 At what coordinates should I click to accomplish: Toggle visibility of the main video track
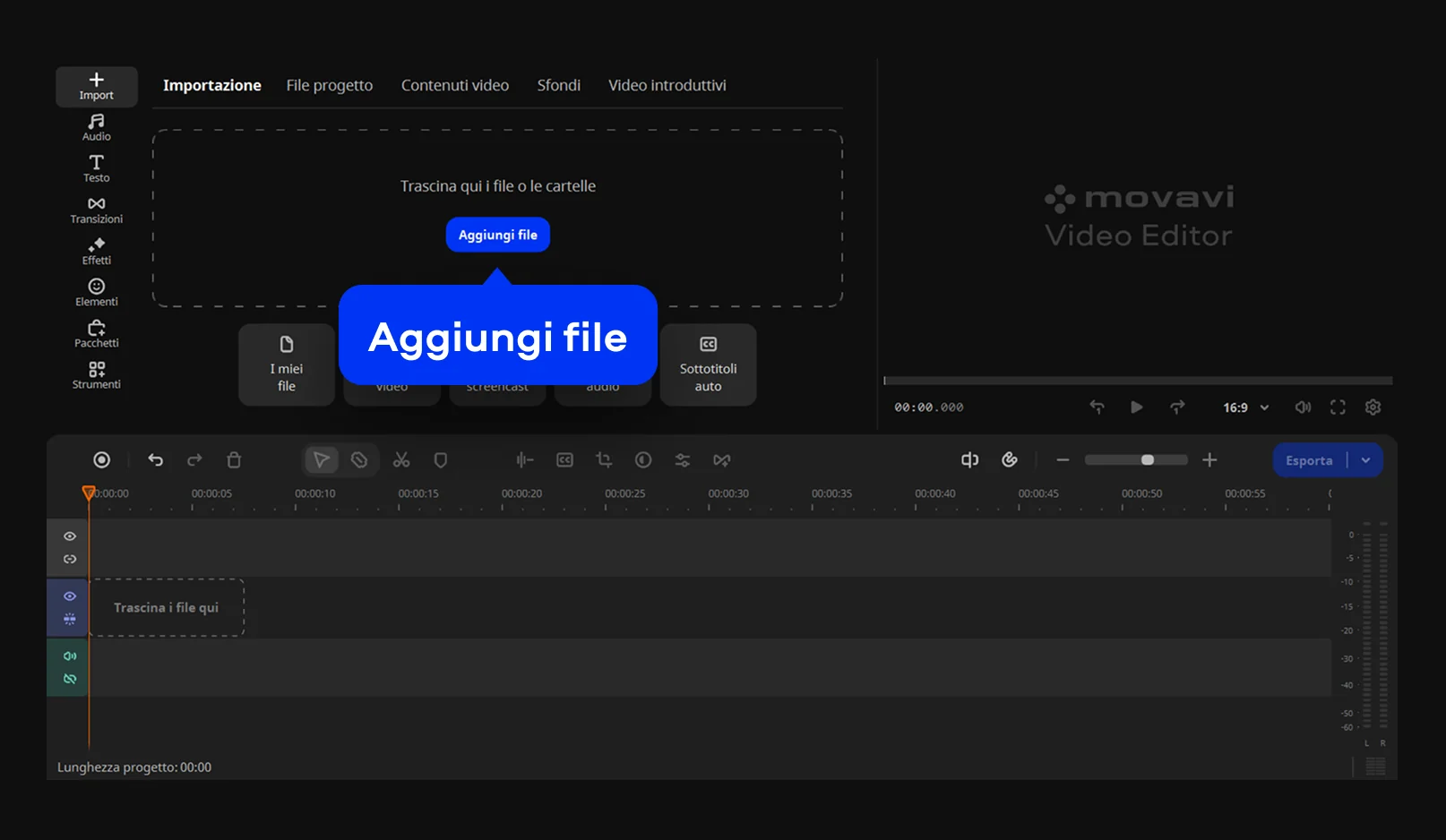coord(70,596)
